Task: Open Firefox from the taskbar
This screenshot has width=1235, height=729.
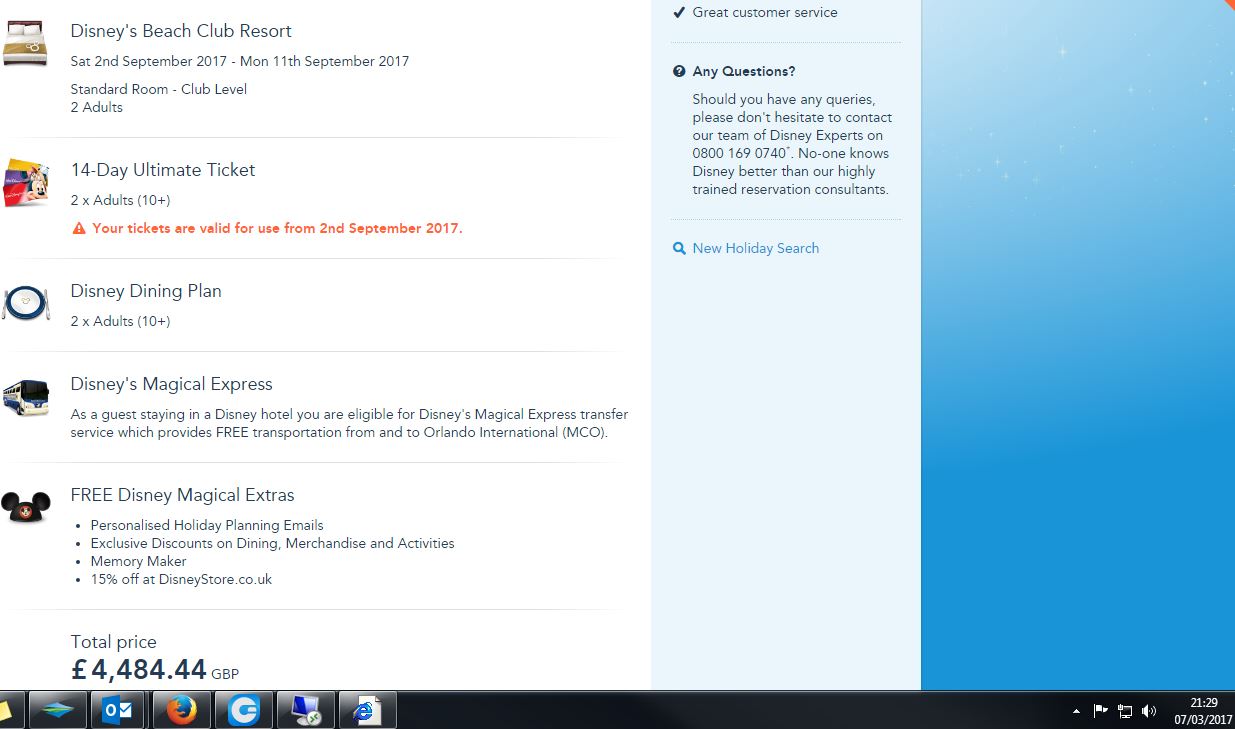Action: 181,710
